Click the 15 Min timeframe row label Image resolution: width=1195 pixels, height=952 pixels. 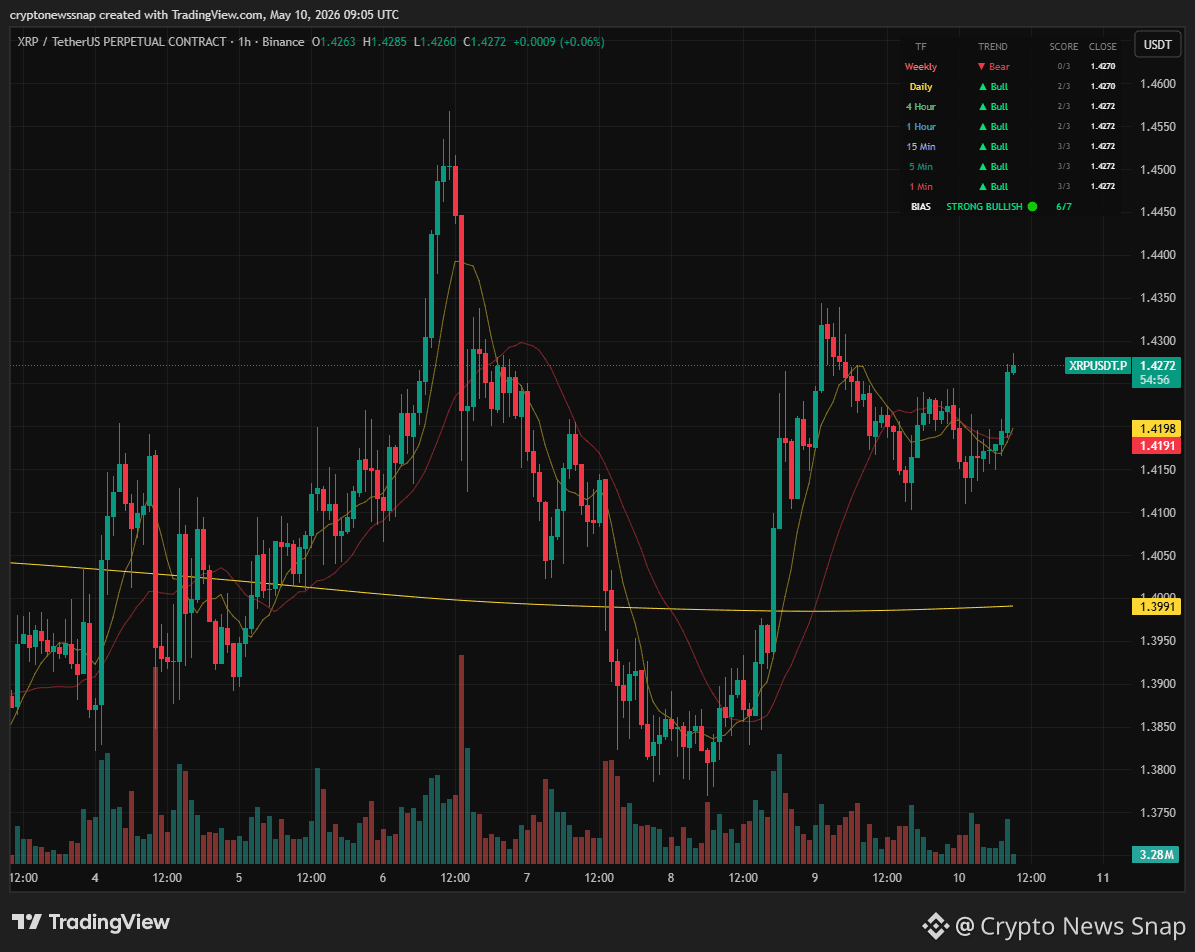921,146
